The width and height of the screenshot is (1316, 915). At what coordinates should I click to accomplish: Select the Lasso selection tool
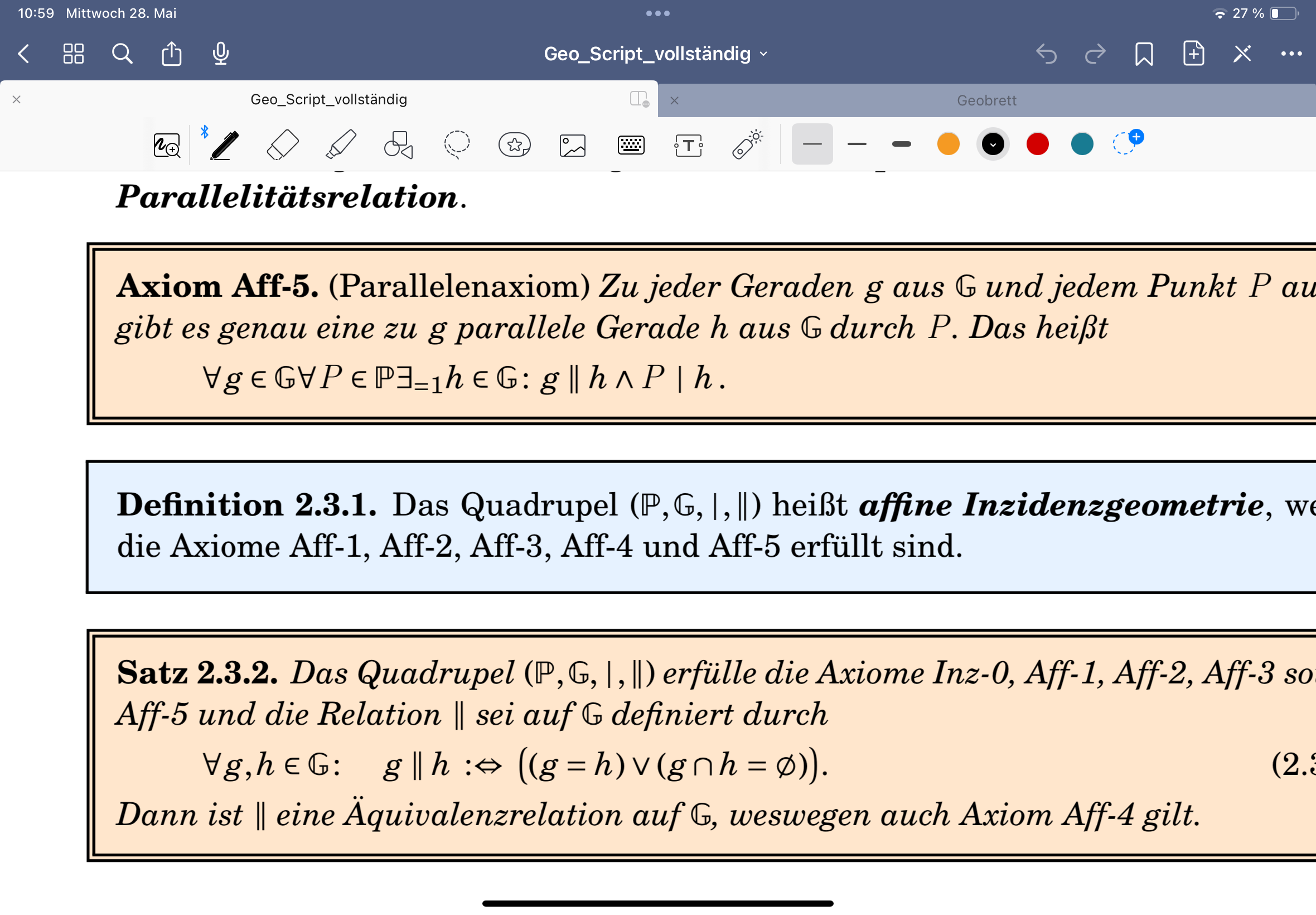pyautogui.click(x=457, y=145)
